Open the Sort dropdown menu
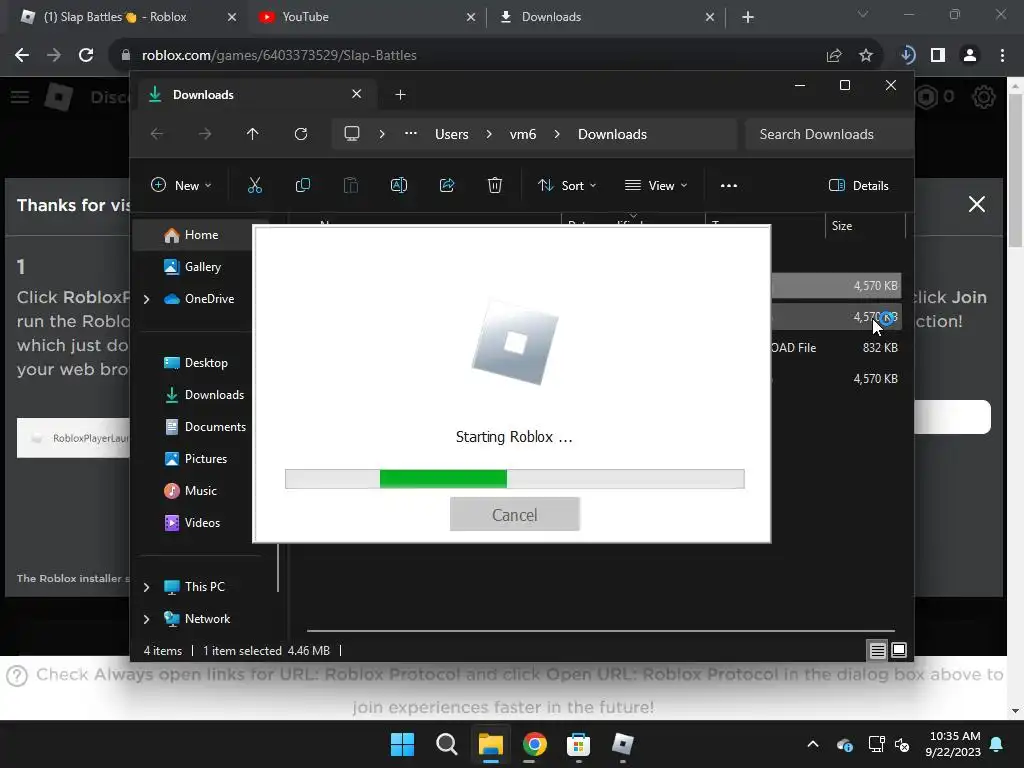This screenshot has width=1024, height=768. click(567, 185)
